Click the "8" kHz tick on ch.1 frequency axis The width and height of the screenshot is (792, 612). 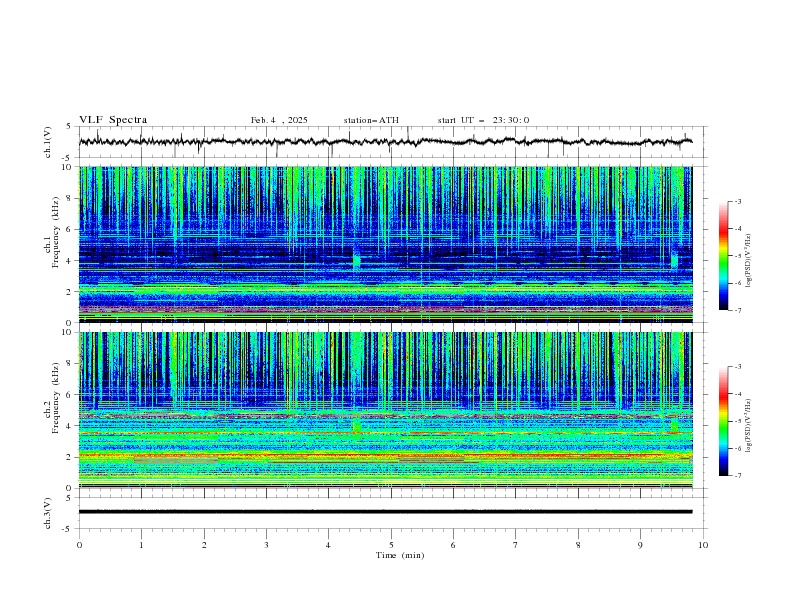[x=70, y=198]
